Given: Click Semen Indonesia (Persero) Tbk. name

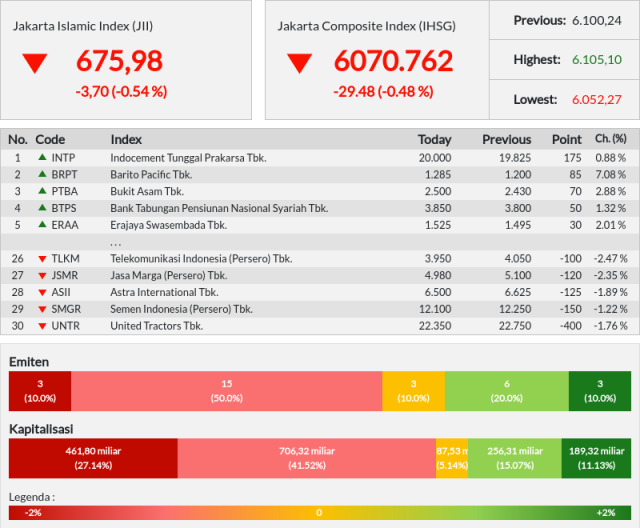Looking at the screenshot, I should [x=181, y=309].
